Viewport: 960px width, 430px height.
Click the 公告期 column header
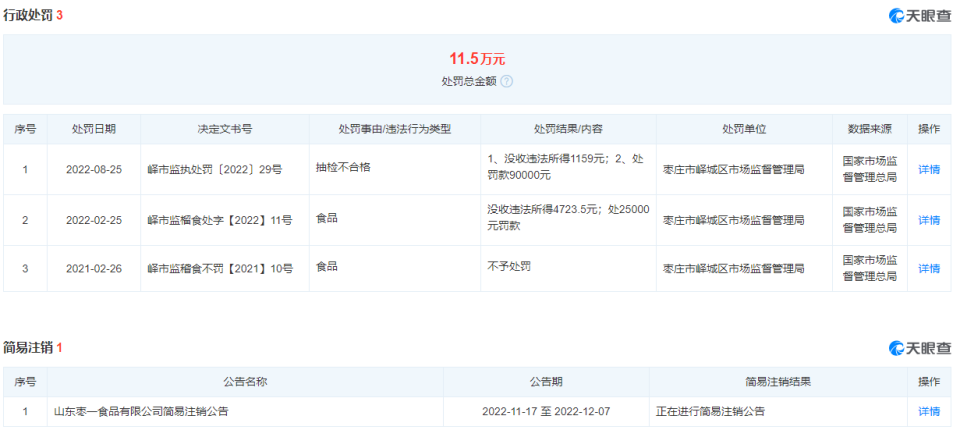pyautogui.click(x=546, y=382)
